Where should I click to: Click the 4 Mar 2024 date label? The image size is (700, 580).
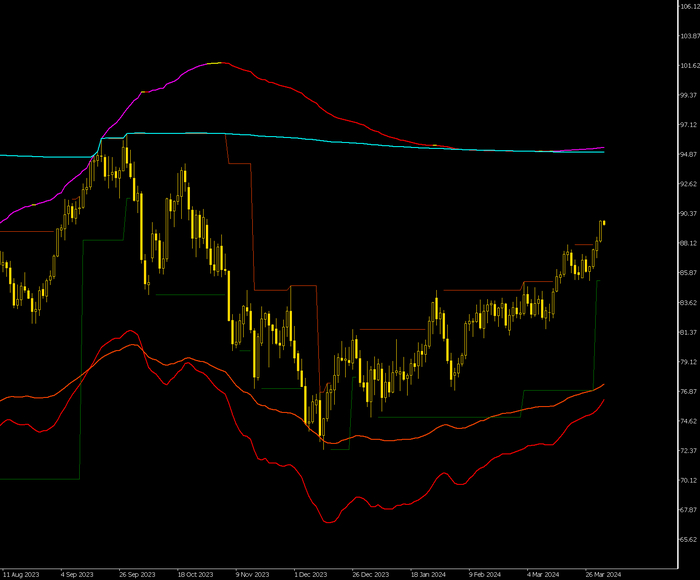coord(543,575)
